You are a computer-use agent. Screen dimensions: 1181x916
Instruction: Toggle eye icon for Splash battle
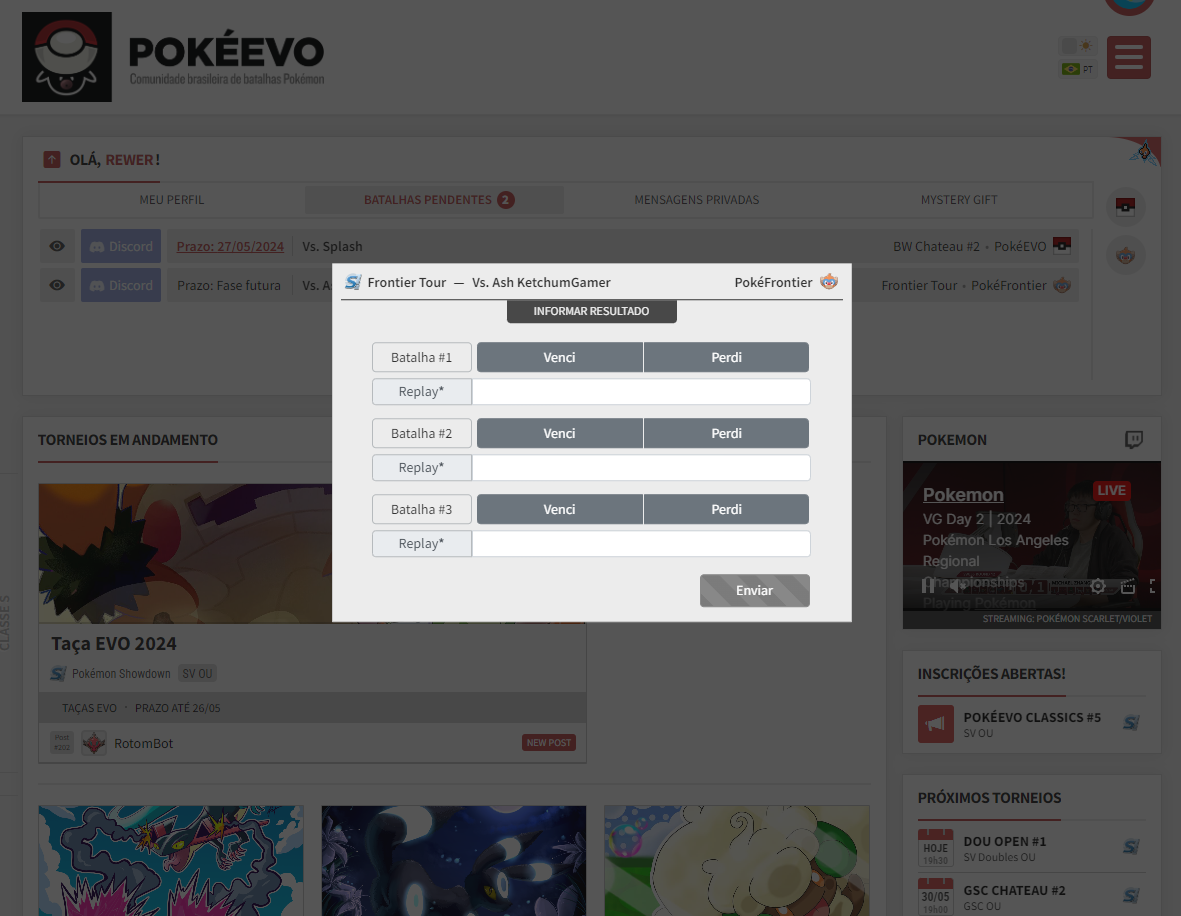click(x=57, y=246)
